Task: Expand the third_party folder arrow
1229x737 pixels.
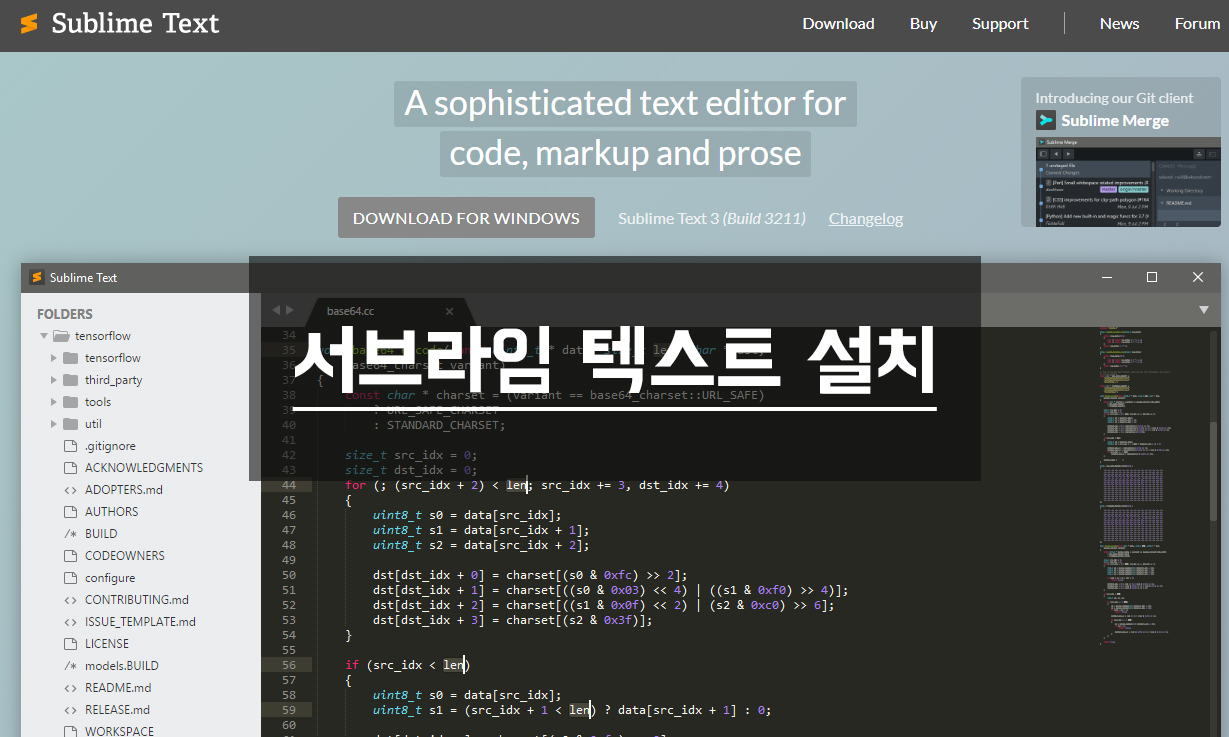Action: tap(54, 380)
